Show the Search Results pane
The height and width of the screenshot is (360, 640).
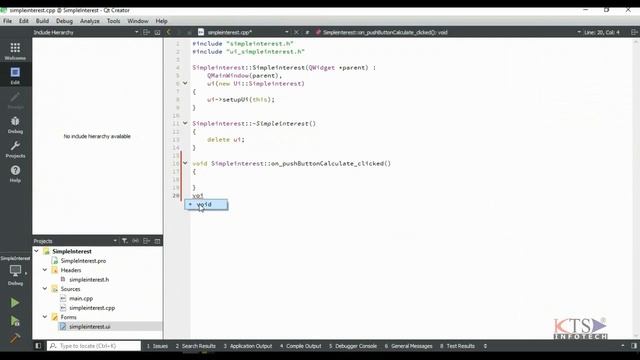(196, 346)
